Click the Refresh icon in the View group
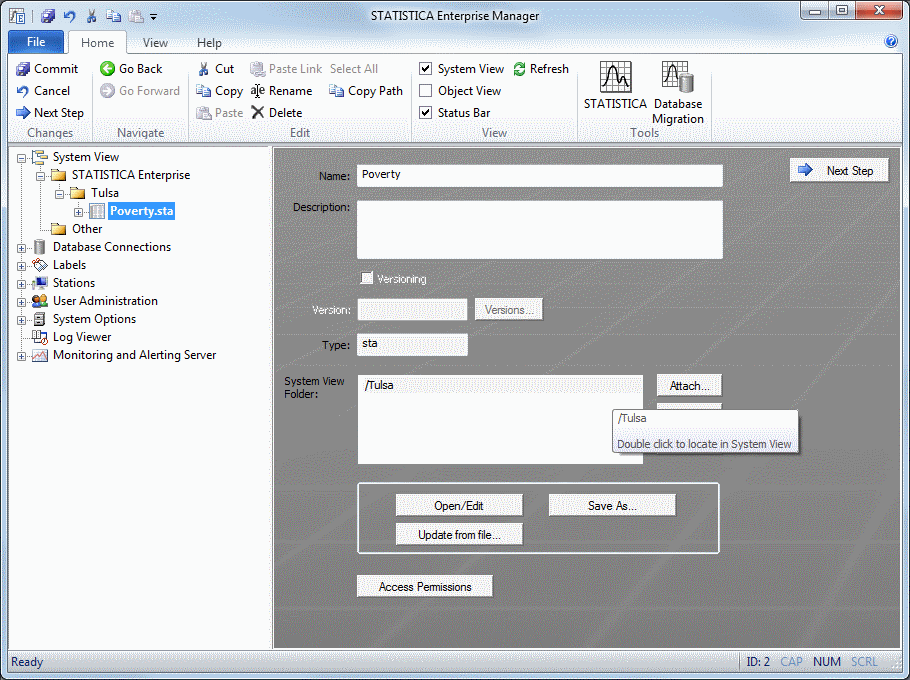Viewport: 910px width, 680px height. coord(520,69)
